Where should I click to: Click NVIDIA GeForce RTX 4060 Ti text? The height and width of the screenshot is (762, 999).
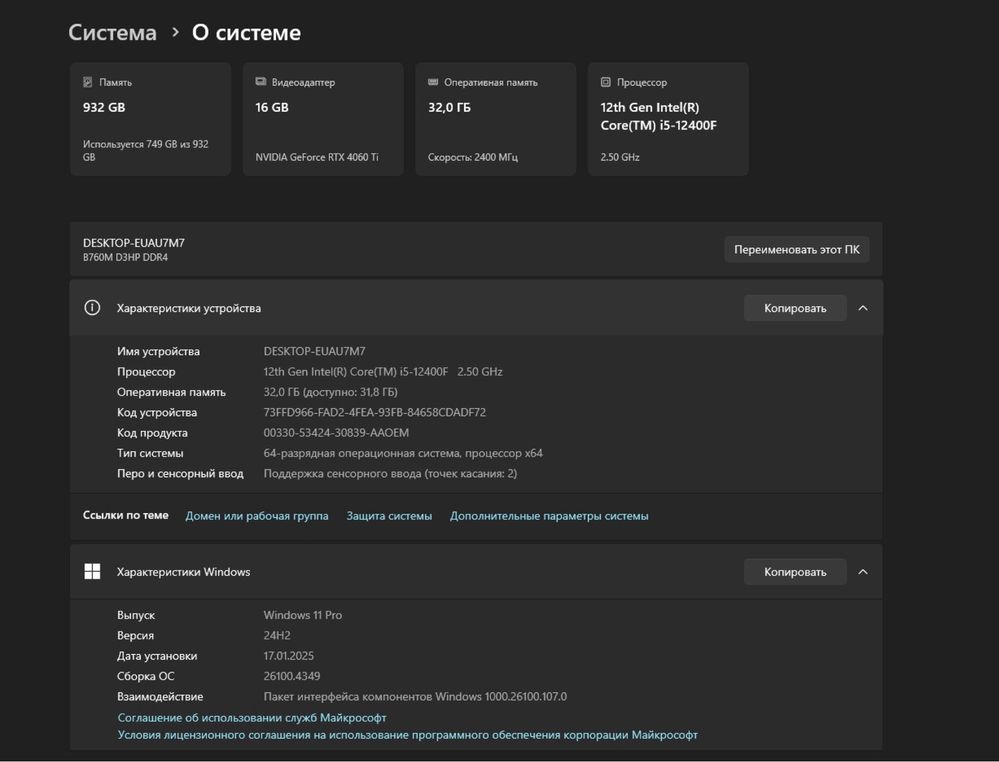tap(317, 157)
